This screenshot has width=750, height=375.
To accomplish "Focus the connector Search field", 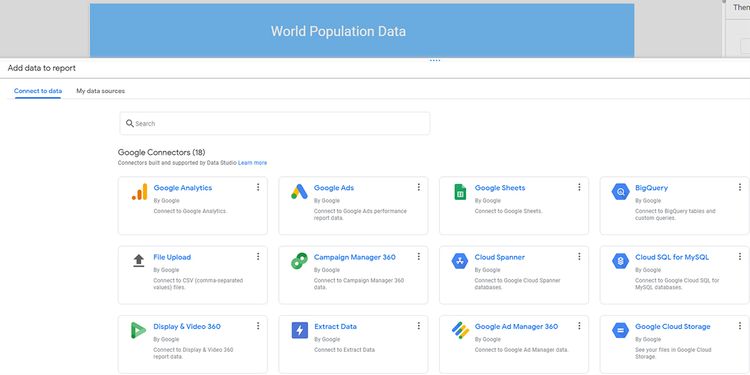I will point(275,123).
